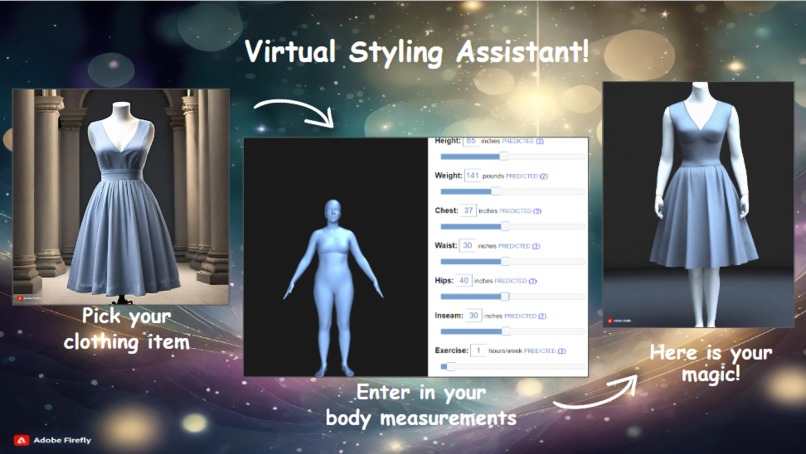Click the "Inseam:" label
The height and width of the screenshot is (454, 806).
449,315
